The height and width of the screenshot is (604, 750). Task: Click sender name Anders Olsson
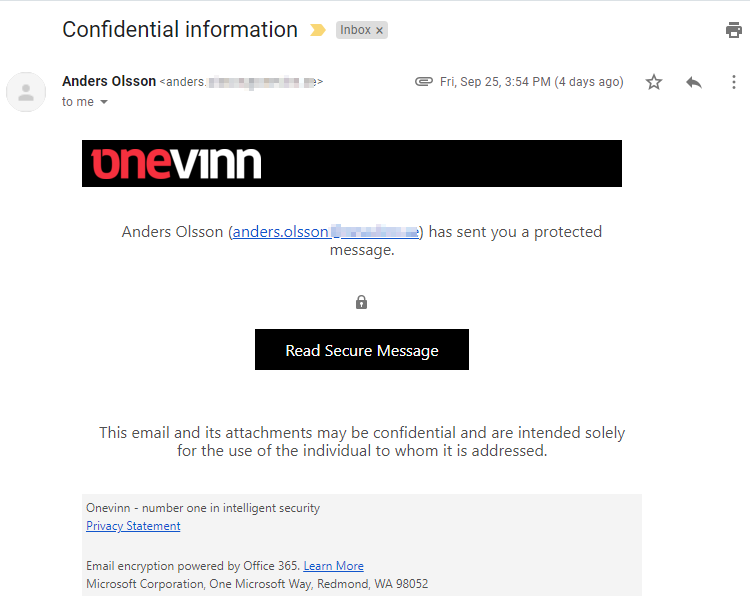coord(109,81)
